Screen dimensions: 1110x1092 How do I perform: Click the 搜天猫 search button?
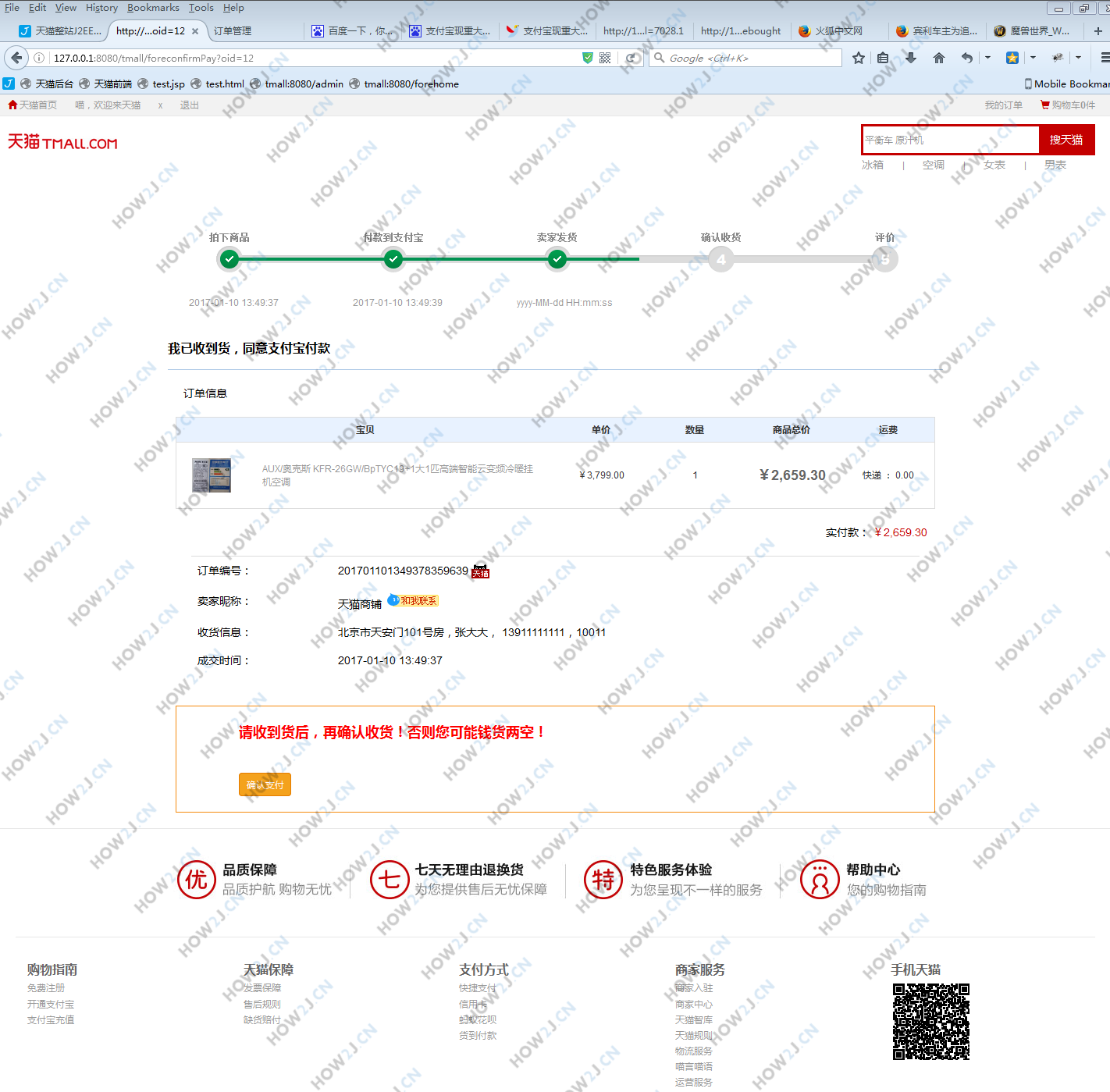click(1066, 140)
